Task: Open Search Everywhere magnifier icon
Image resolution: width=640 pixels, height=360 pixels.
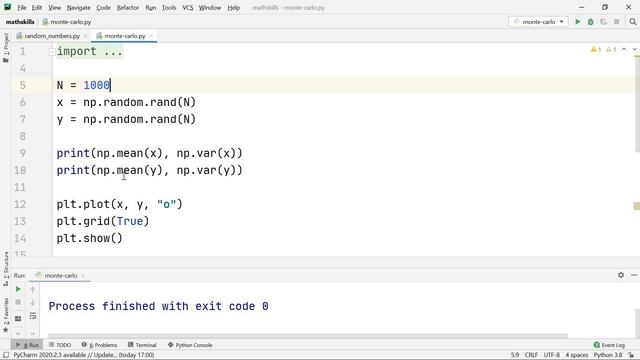Action: point(633,22)
